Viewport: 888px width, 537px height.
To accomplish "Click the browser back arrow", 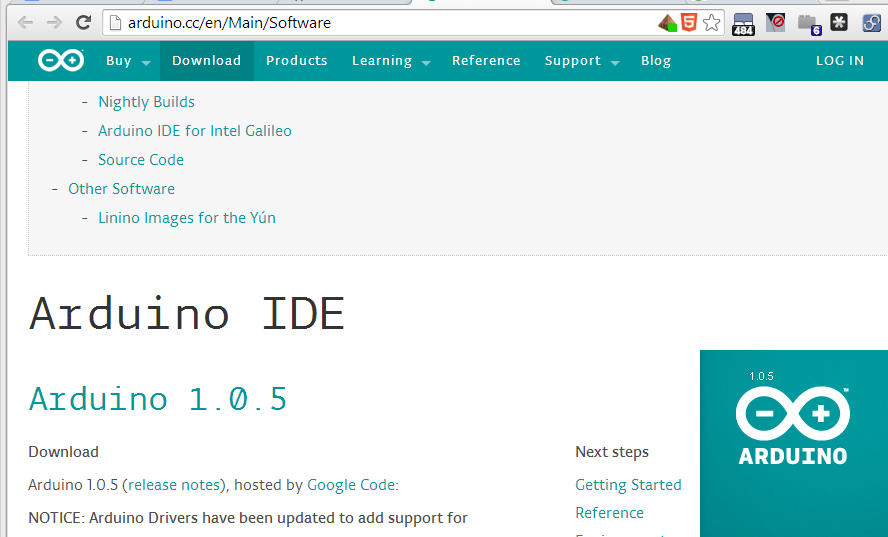I will [x=25, y=22].
